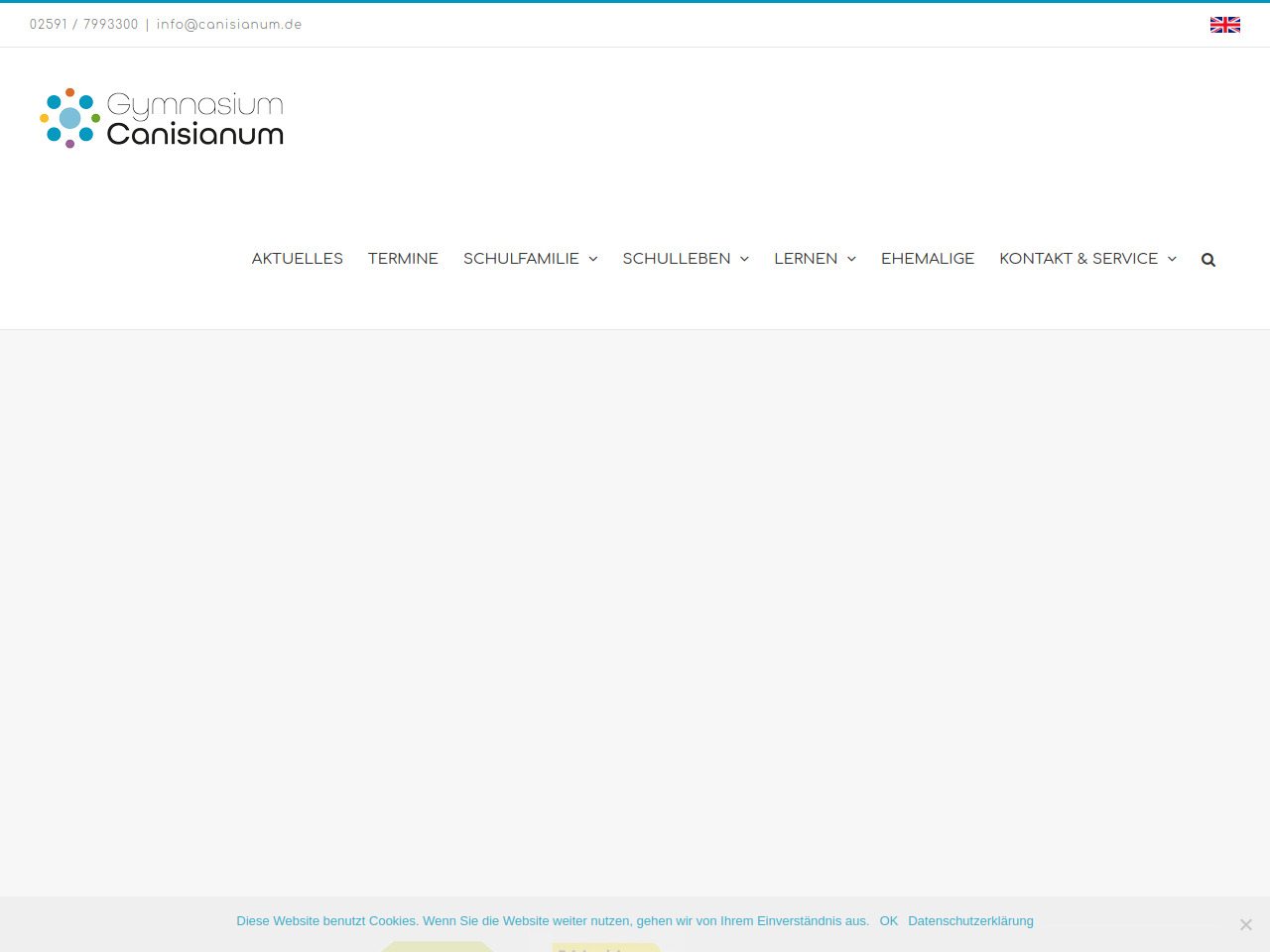The image size is (1270, 952).
Task: Expand the SCHULLEBEN dropdown arrow
Action: [x=744, y=259]
